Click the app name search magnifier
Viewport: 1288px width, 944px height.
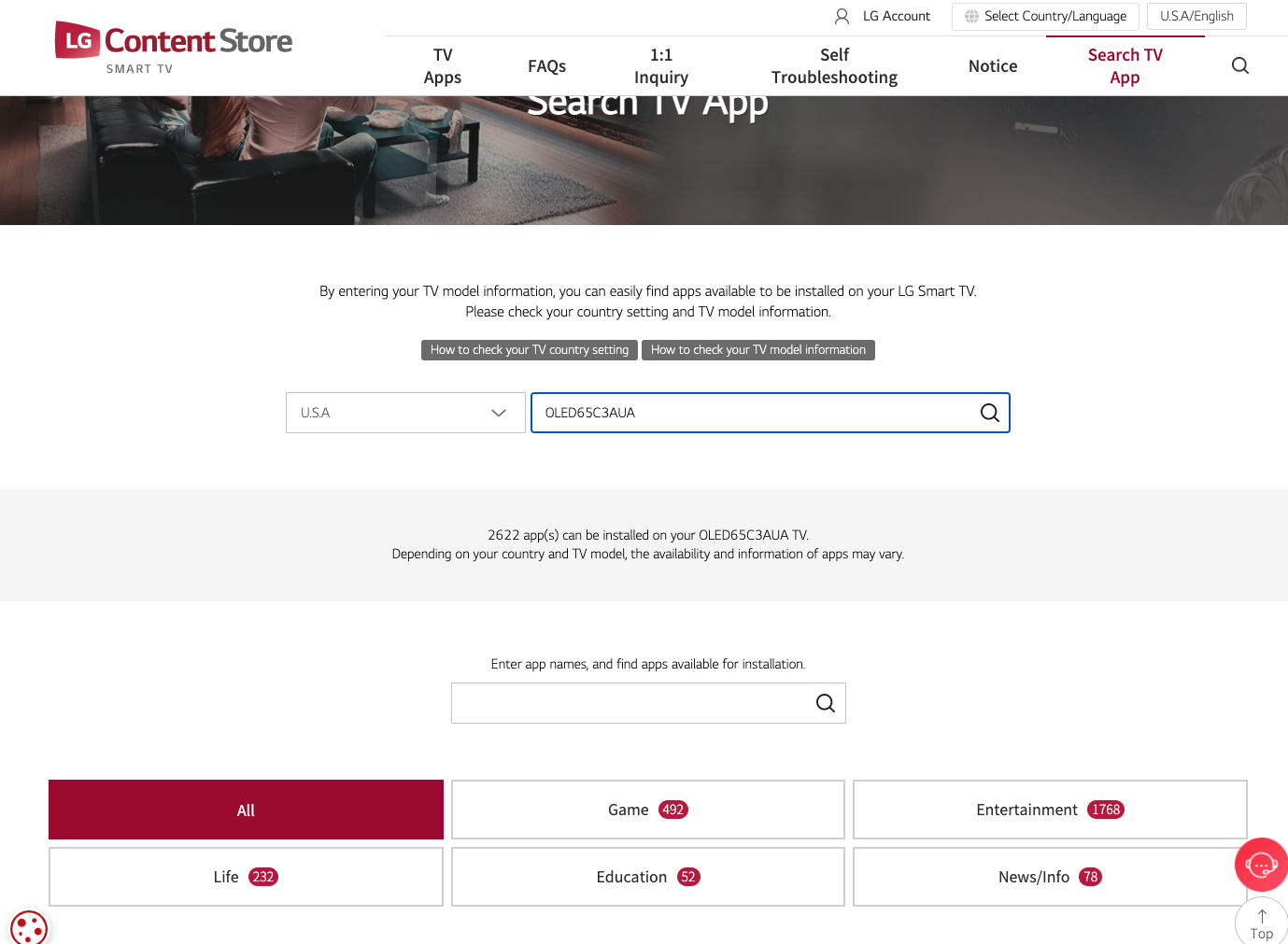[826, 703]
